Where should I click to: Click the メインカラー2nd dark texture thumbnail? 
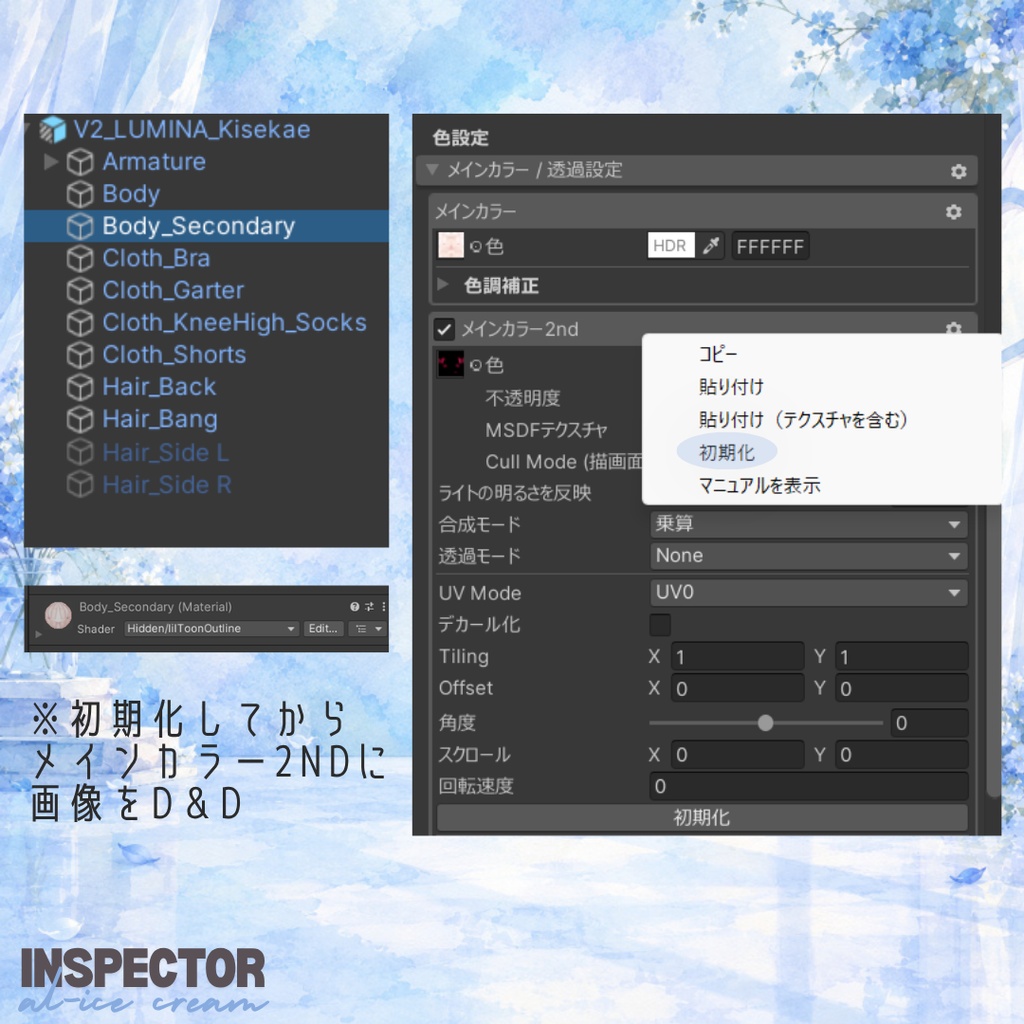(451, 364)
